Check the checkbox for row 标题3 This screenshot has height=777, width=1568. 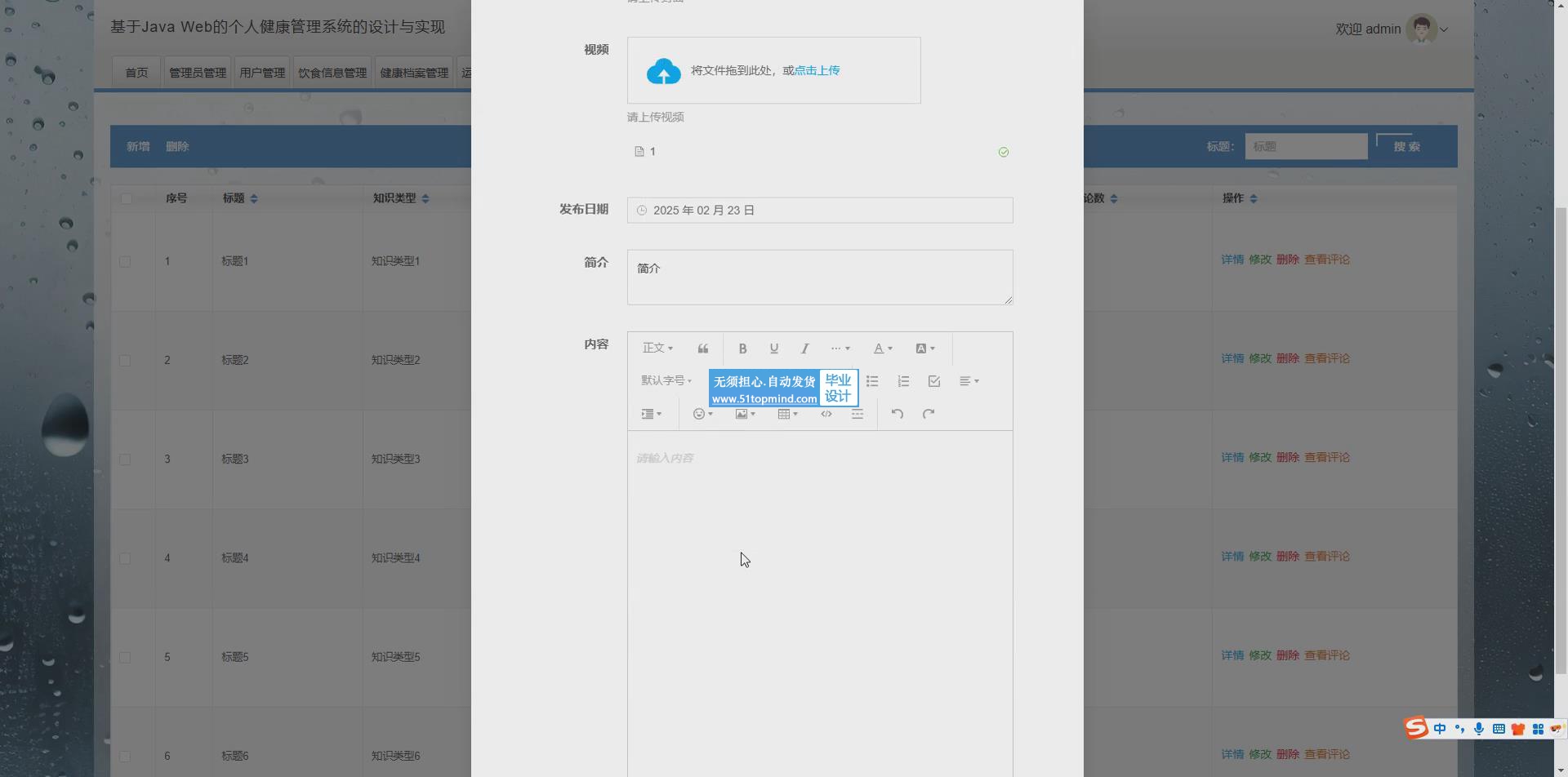pos(125,460)
